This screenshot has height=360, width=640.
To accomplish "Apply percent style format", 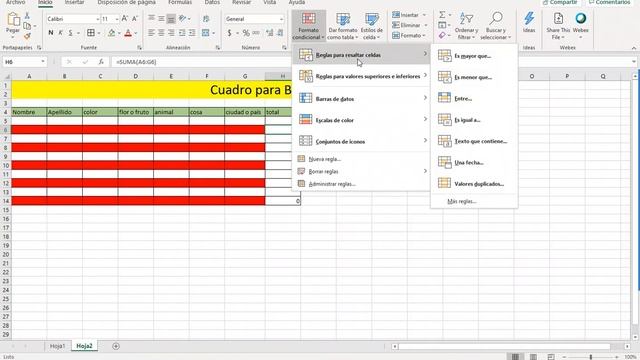I will pos(246,33).
